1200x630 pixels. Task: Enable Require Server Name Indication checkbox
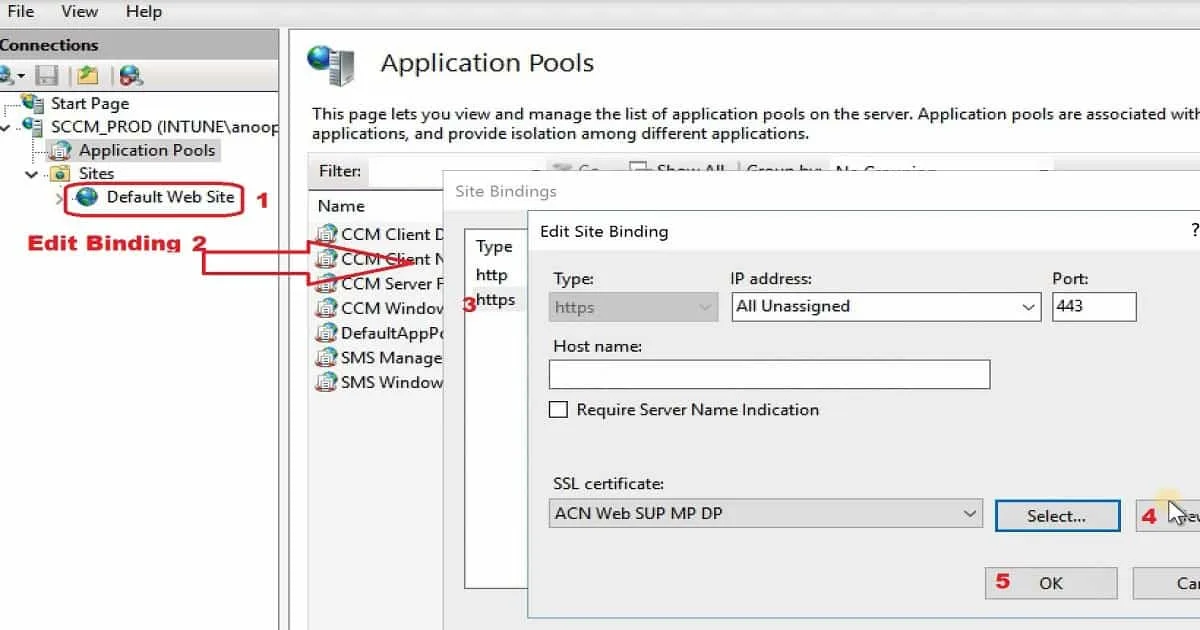coord(558,410)
